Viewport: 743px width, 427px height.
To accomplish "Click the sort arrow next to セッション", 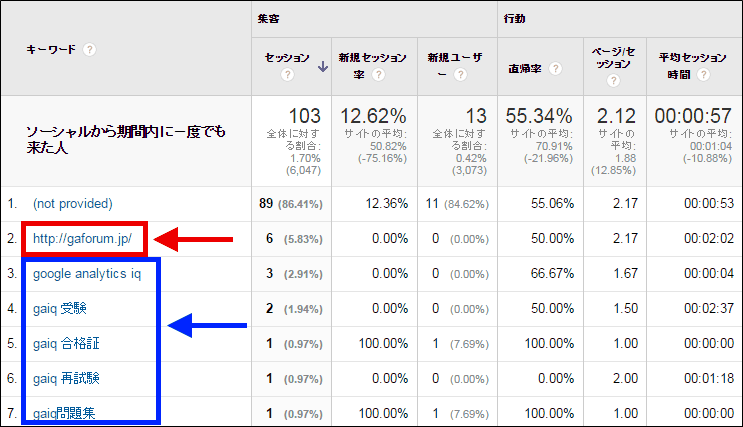I will click(322, 67).
